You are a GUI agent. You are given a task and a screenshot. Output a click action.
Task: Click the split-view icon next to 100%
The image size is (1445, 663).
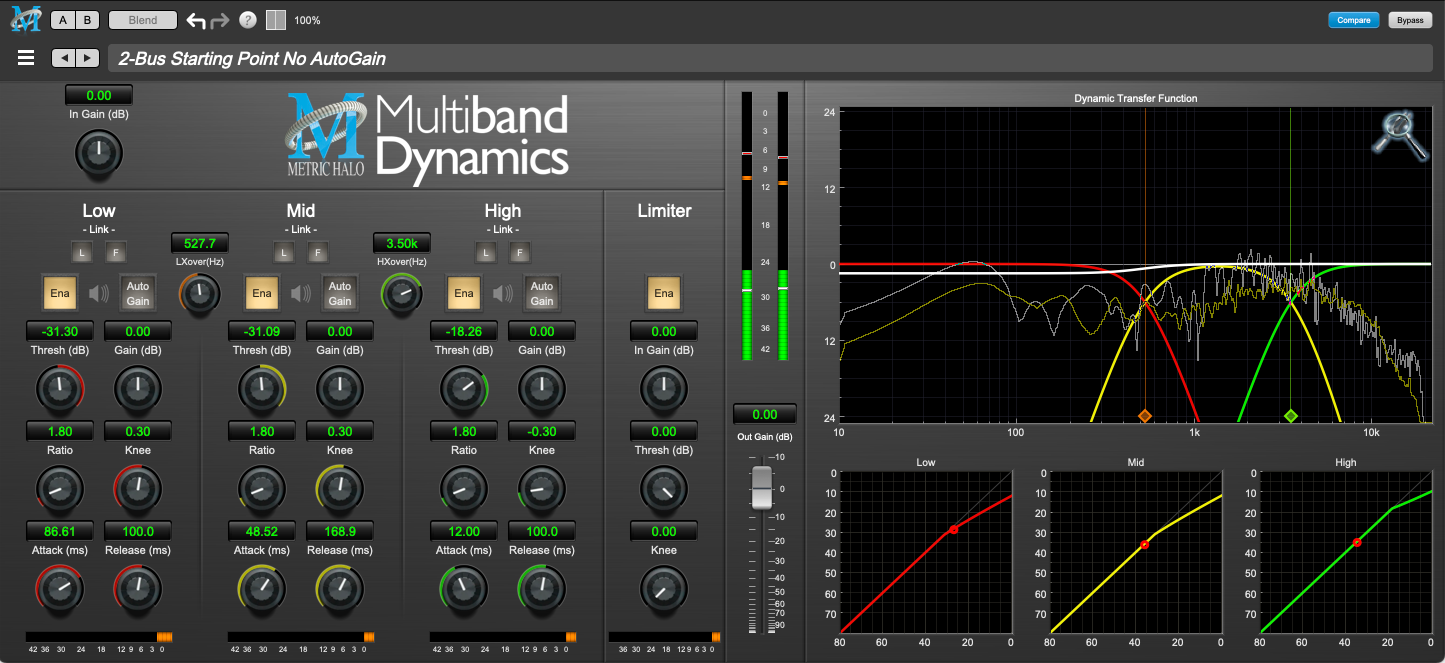point(277,19)
